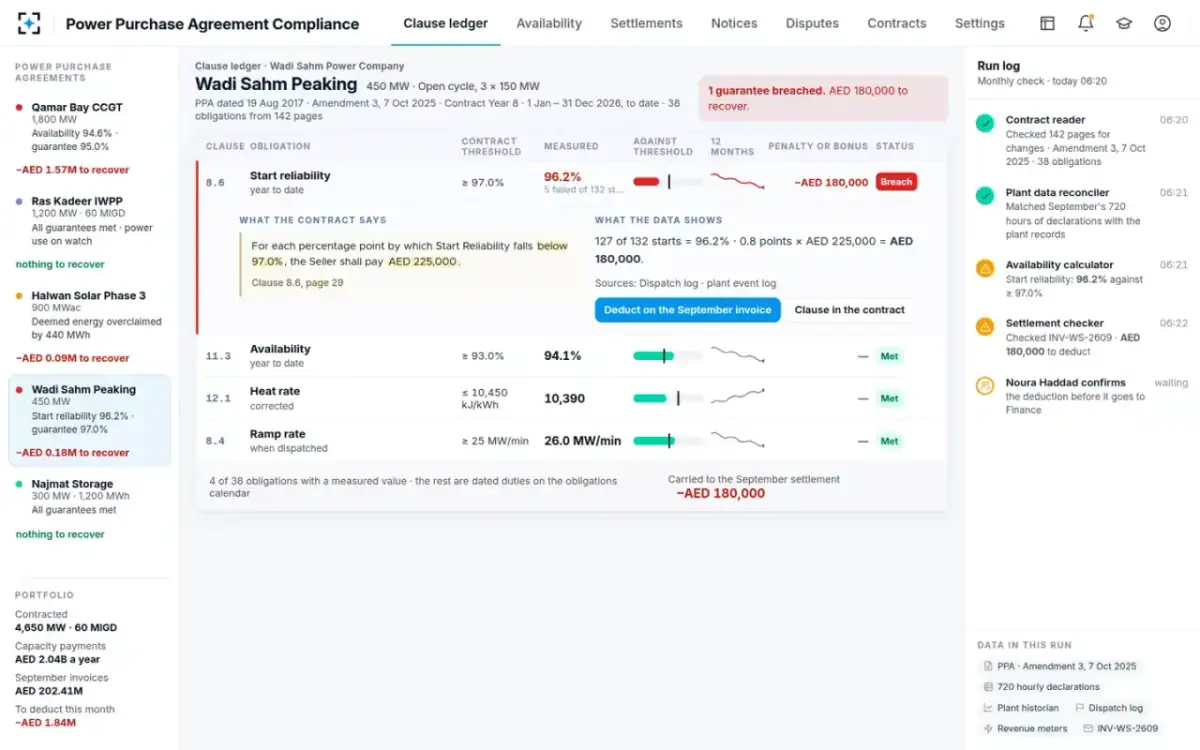This screenshot has height=750, width=1200.
Task: Click the Noura Haddad person icon
Action: click(x=985, y=385)
